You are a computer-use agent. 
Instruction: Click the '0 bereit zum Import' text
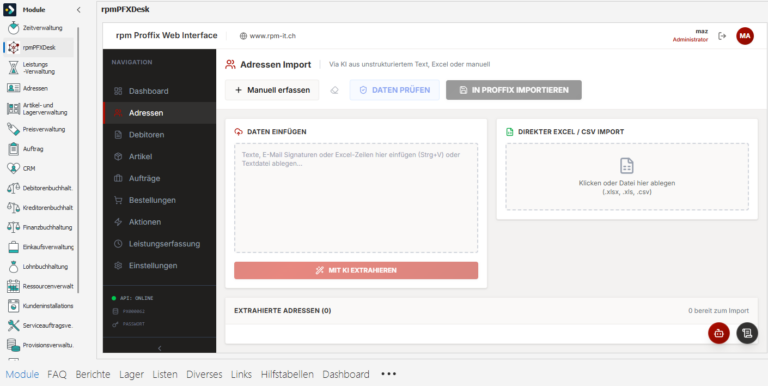tap(719, 311)
